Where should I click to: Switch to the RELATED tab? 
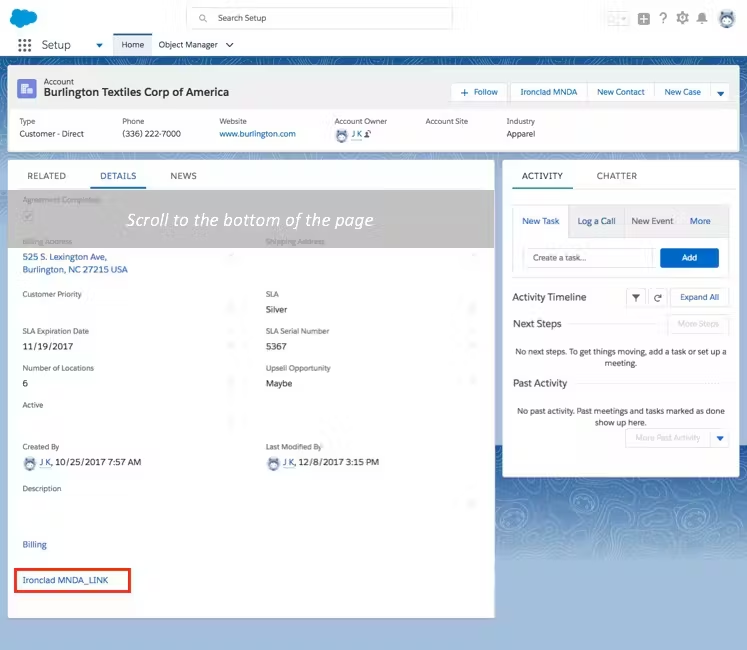pos(47,176)
